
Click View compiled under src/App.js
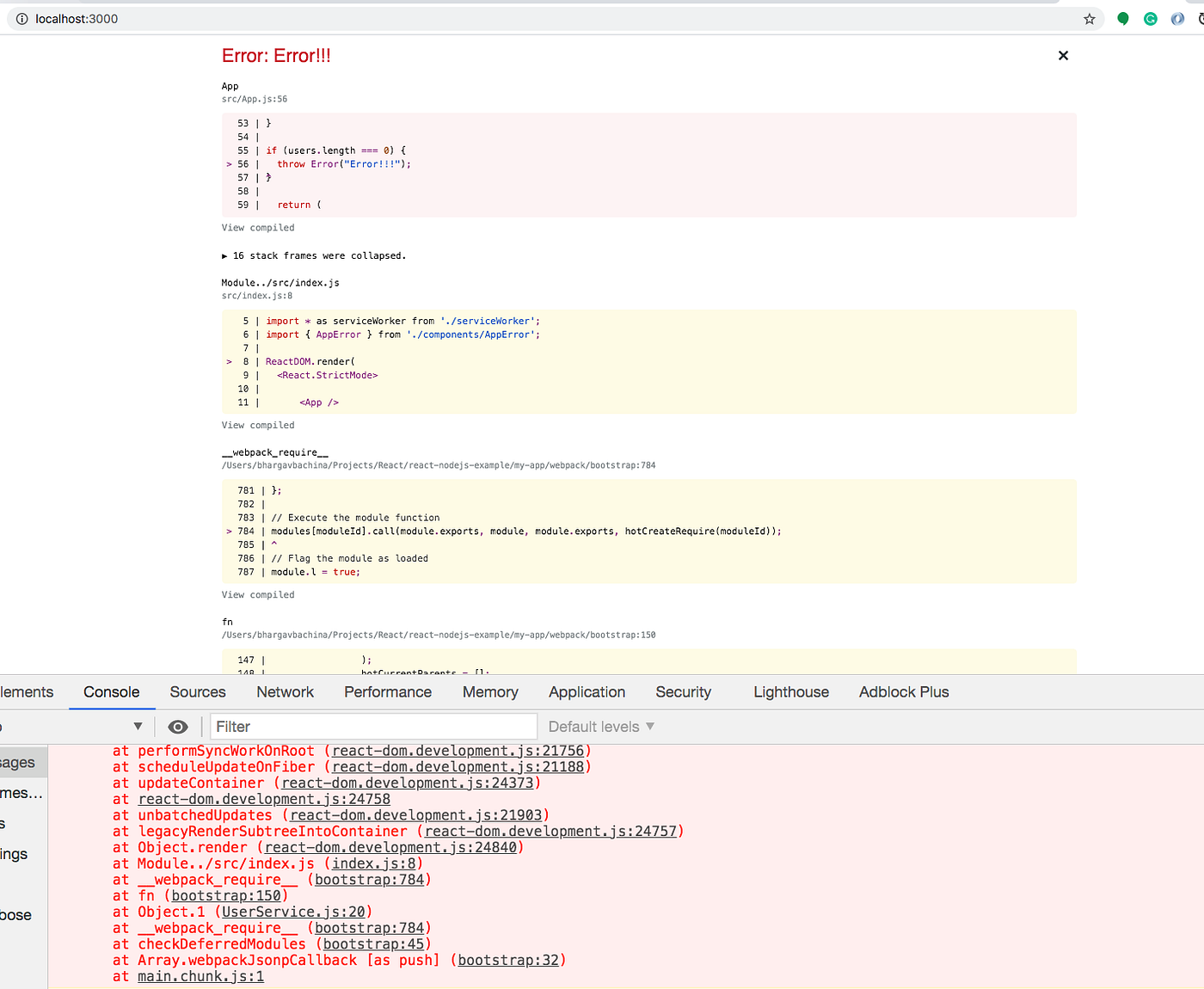click(257, 227)
